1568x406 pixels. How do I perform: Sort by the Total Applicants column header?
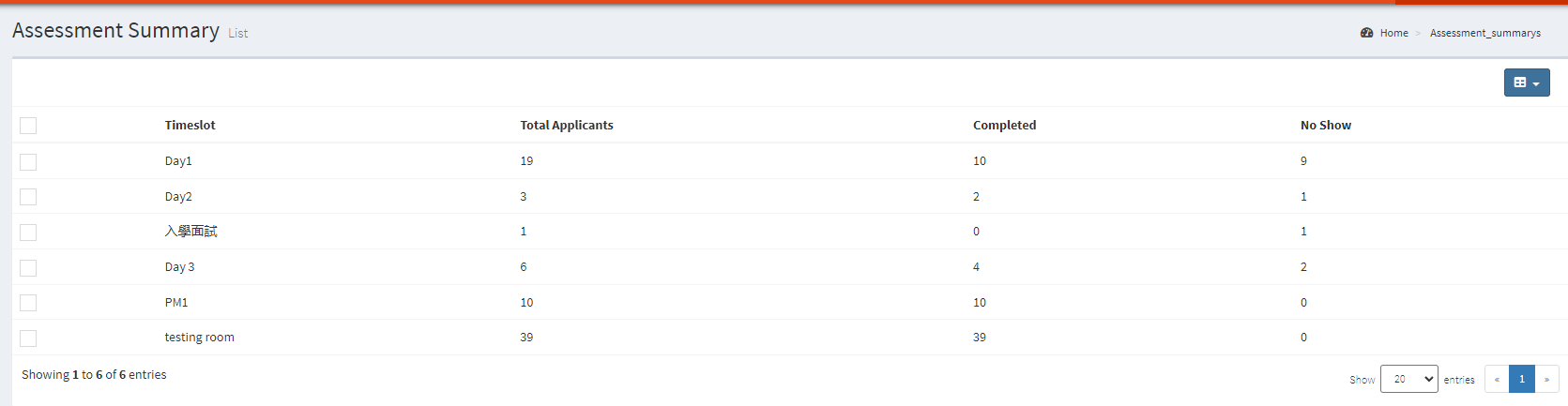click(x=566, y=125)
